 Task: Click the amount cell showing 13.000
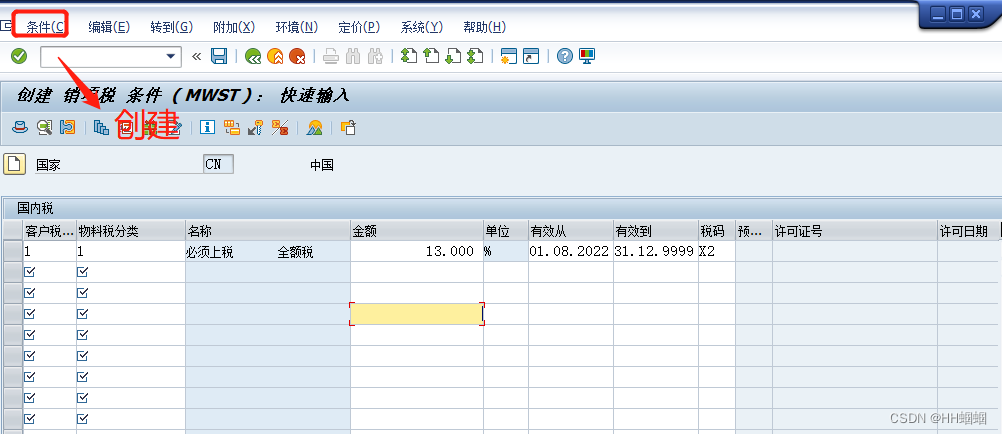click(417, 252)
